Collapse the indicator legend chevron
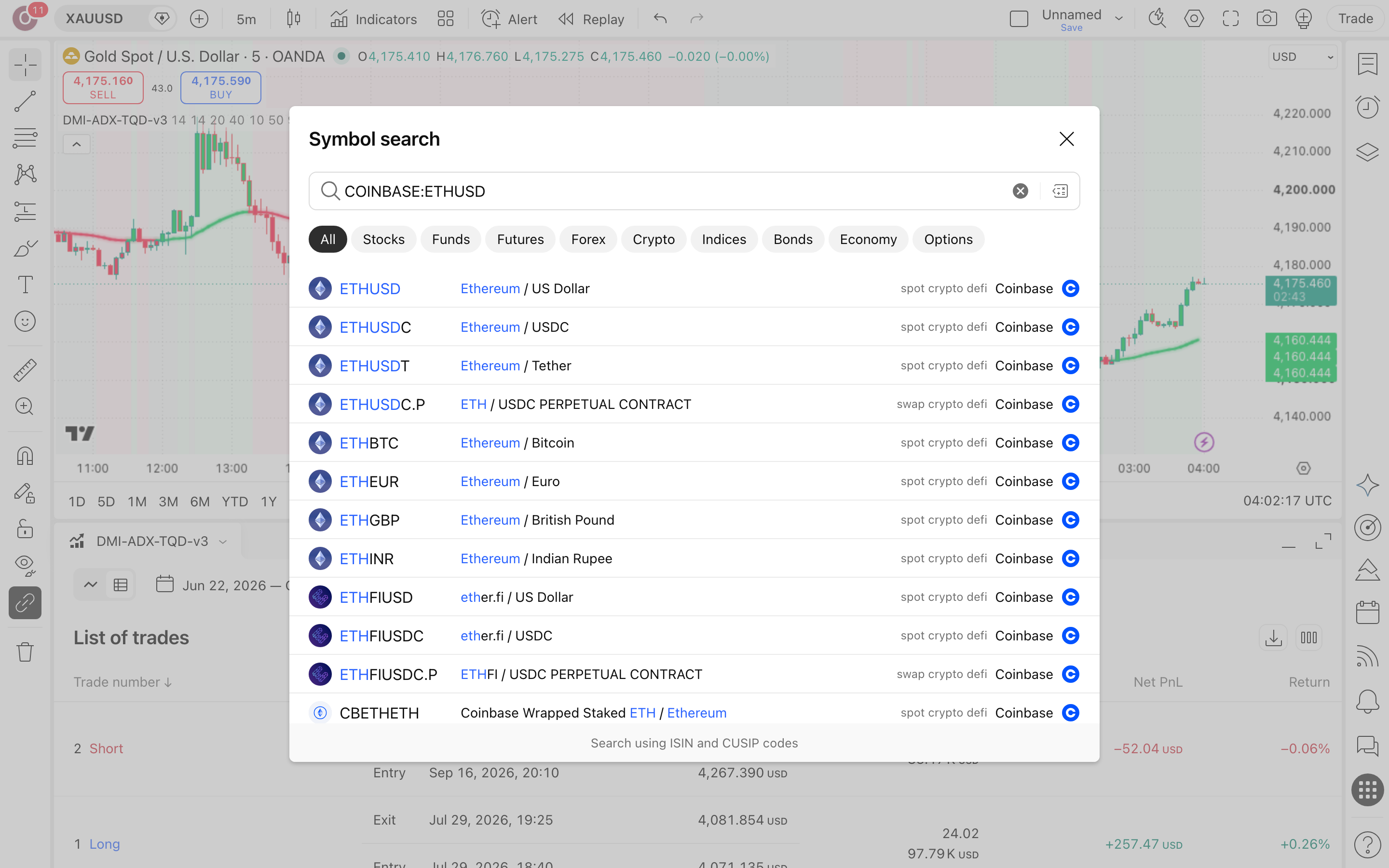This screenshot has height=868, width=1389. [x=76, y=145]
